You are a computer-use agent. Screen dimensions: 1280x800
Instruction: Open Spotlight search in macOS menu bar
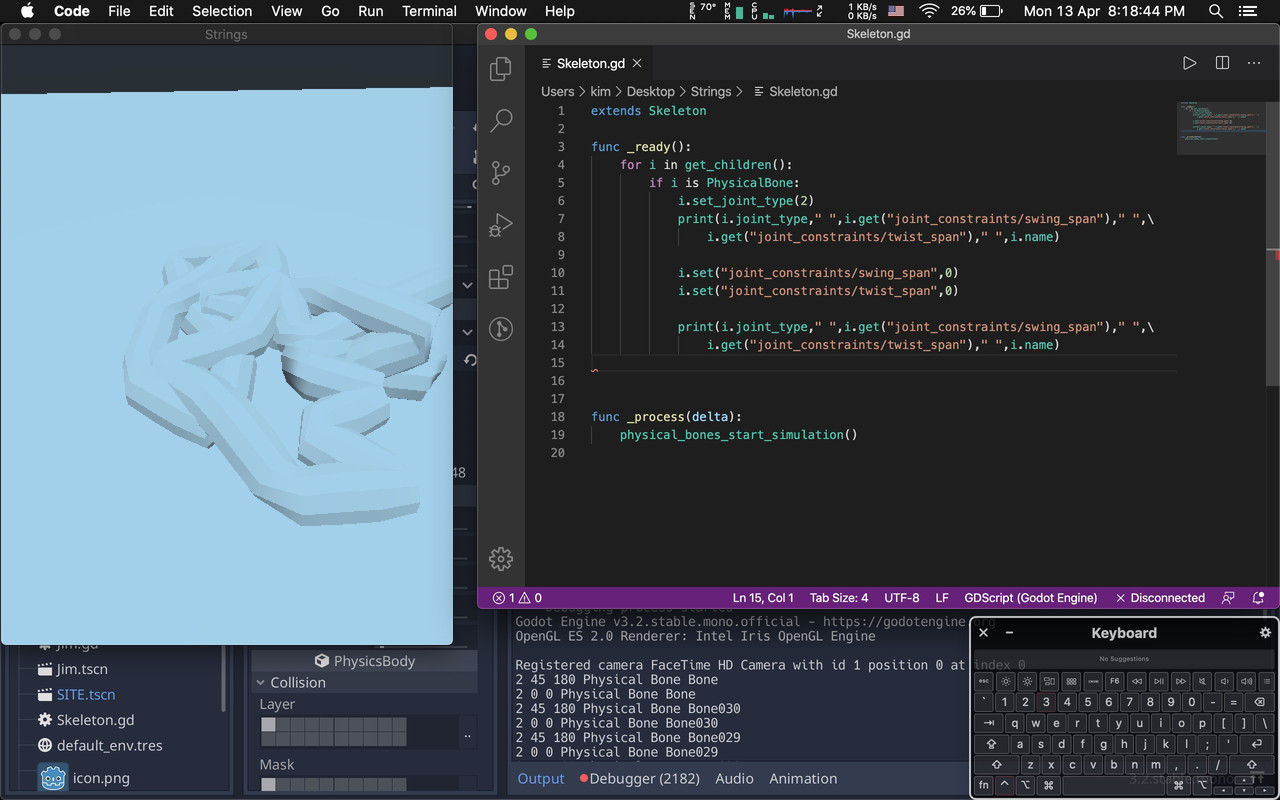[x=1216, y=11]
